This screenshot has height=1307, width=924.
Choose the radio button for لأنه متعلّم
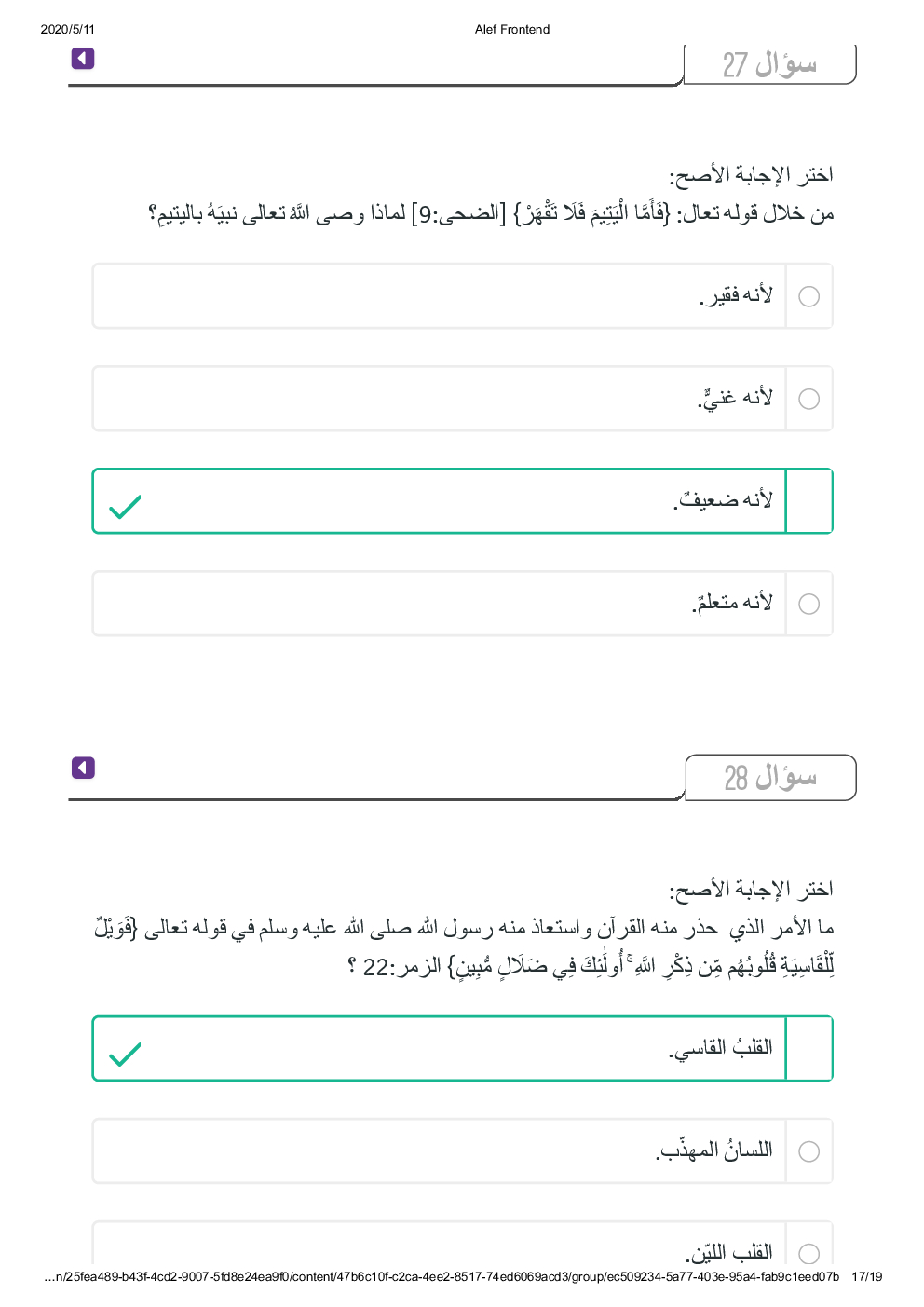pyautogui.click(x=808, y=604)
